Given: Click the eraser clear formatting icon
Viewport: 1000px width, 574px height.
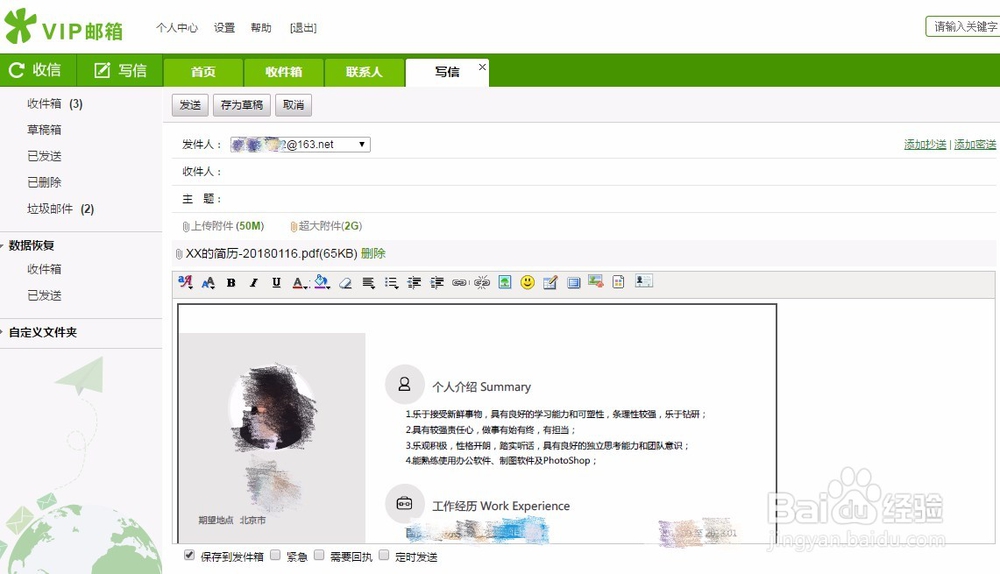Looking at the screenshot, I should pos(345,283).
